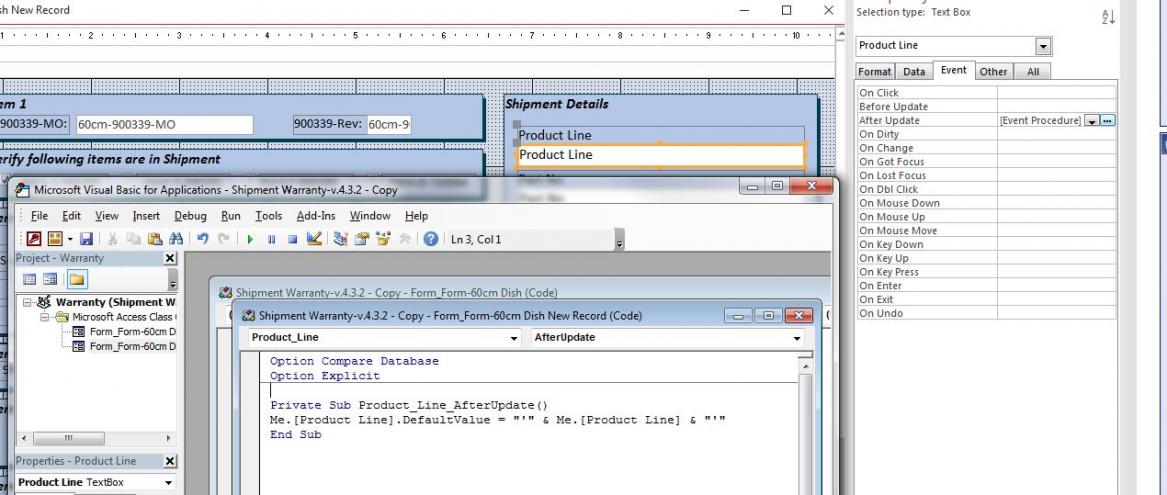Click the Project pane toolbar overflow arrow
The image size is (1167, 495).
[x=173, y=281]
